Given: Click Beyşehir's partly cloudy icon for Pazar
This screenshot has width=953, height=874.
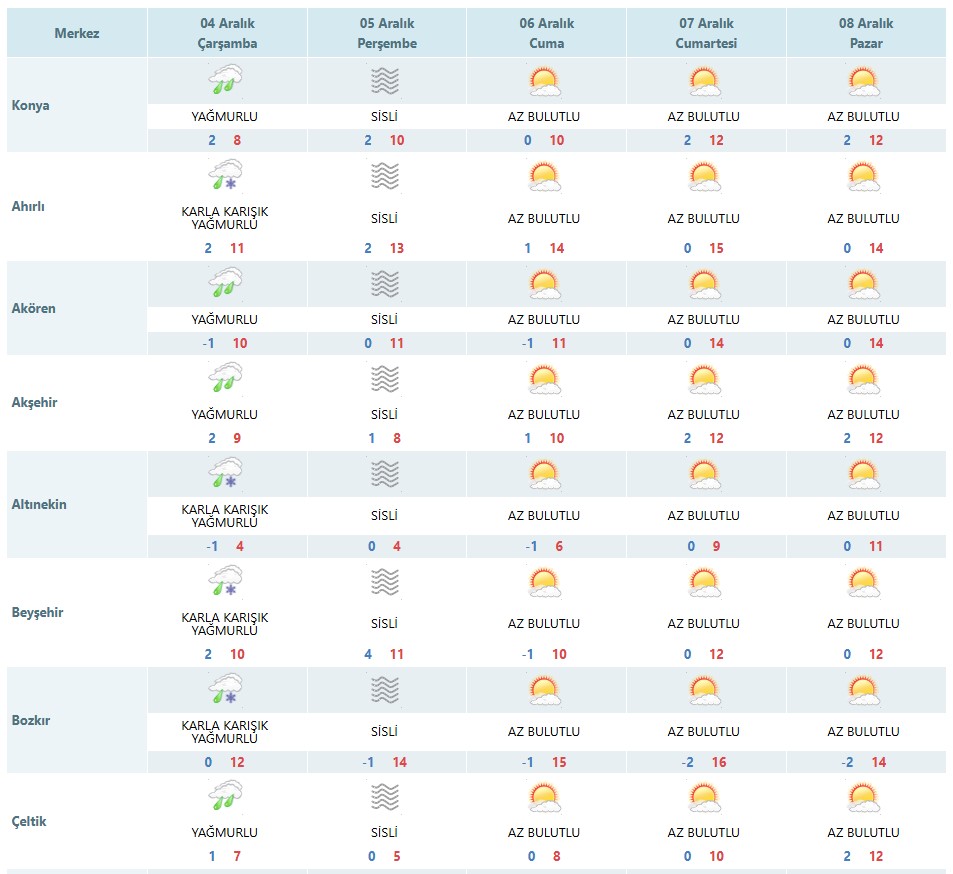Looking at the screenshot, I should click(864, 582).
